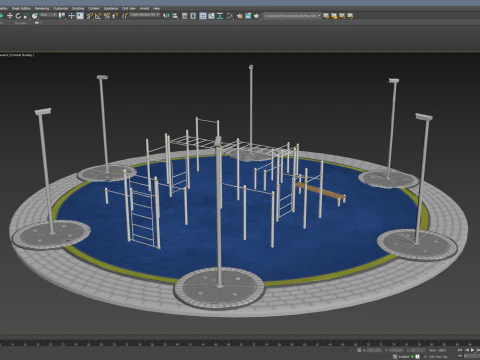This screenshot has height=360, width=480.
Task: Toggle the ribbon display
Action: tap(203, 16)
